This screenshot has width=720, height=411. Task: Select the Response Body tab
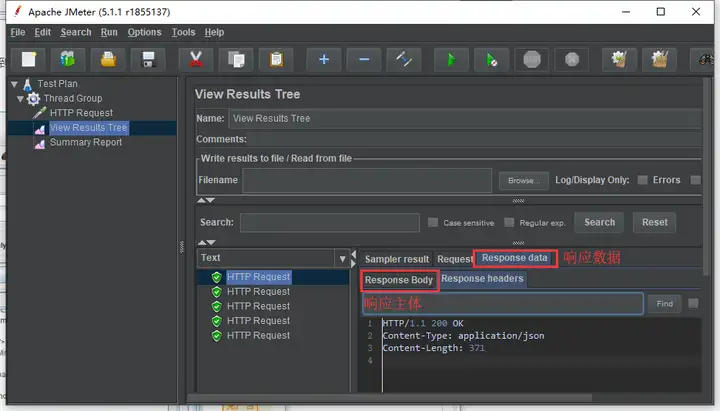(x=399, y=280)
